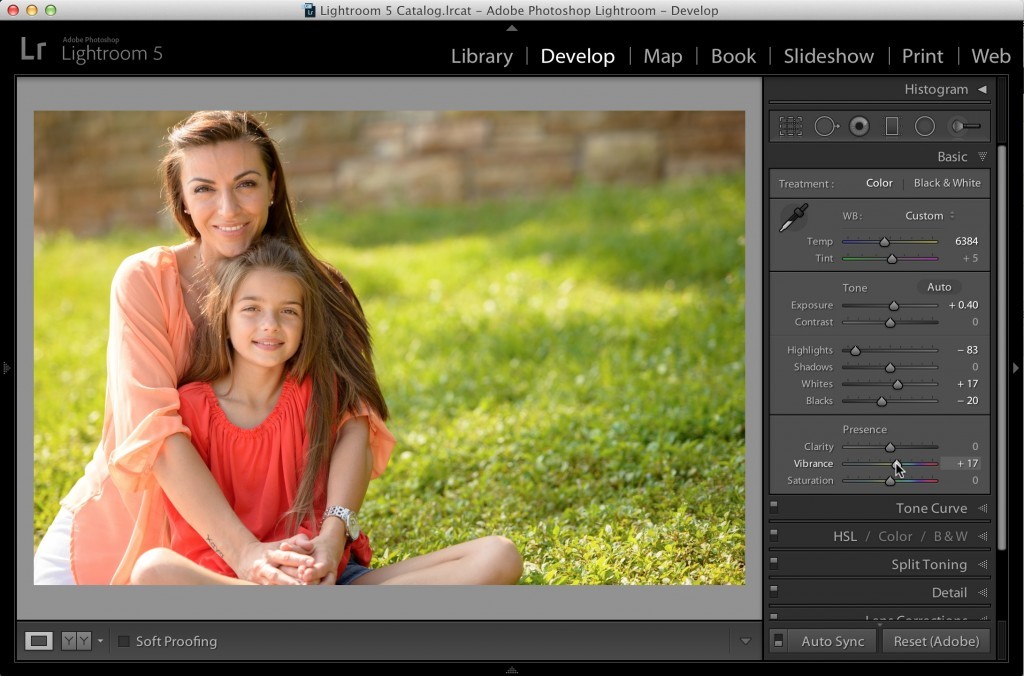
Task: Expand the Split Toning panel
Action: [x=982, y=564]
